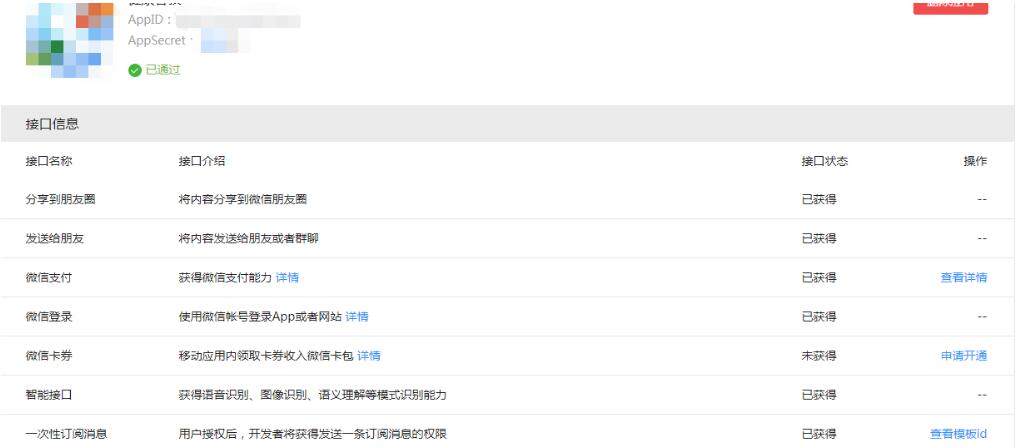This screenshot has width=1017, height=448.
Task: Click 已获得 status in 微信登录 row
Action: tap(819, 316)
